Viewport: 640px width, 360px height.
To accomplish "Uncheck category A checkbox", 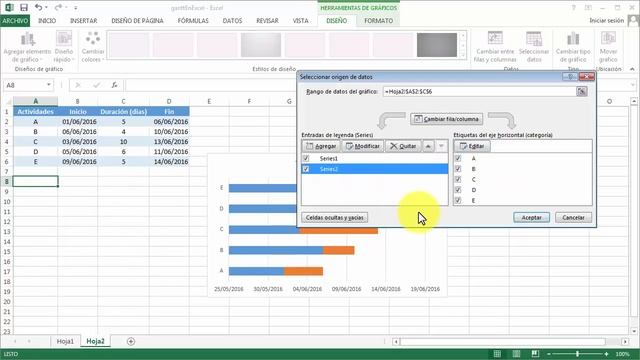I will (458, 158).
